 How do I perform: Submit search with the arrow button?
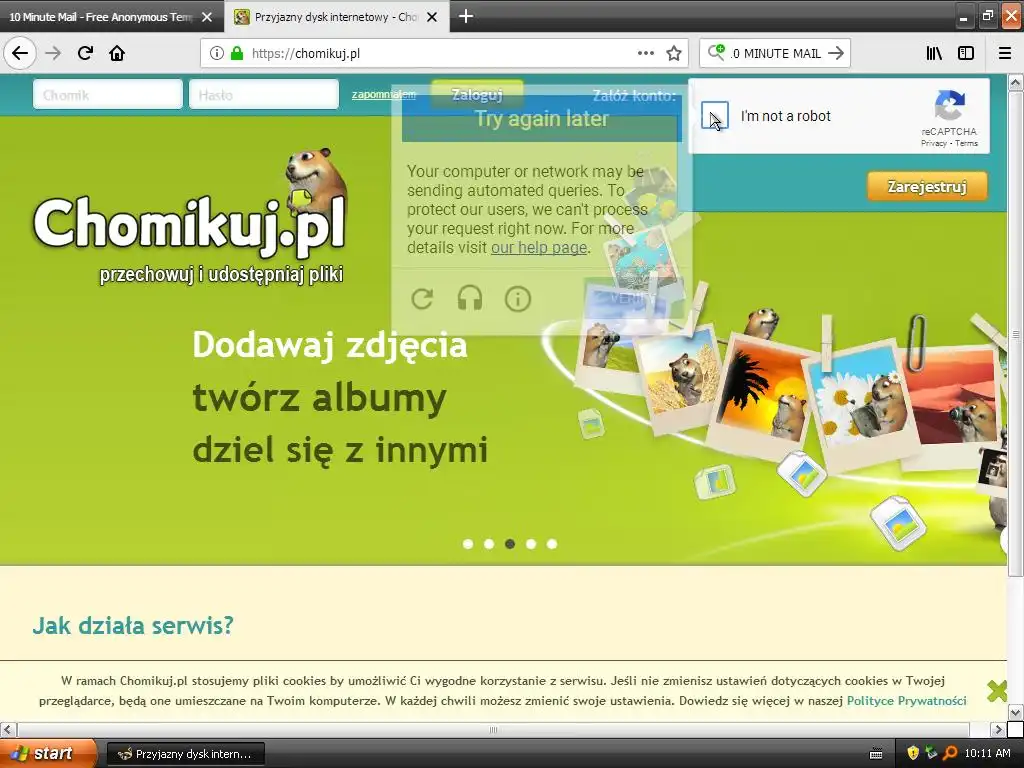836,53
